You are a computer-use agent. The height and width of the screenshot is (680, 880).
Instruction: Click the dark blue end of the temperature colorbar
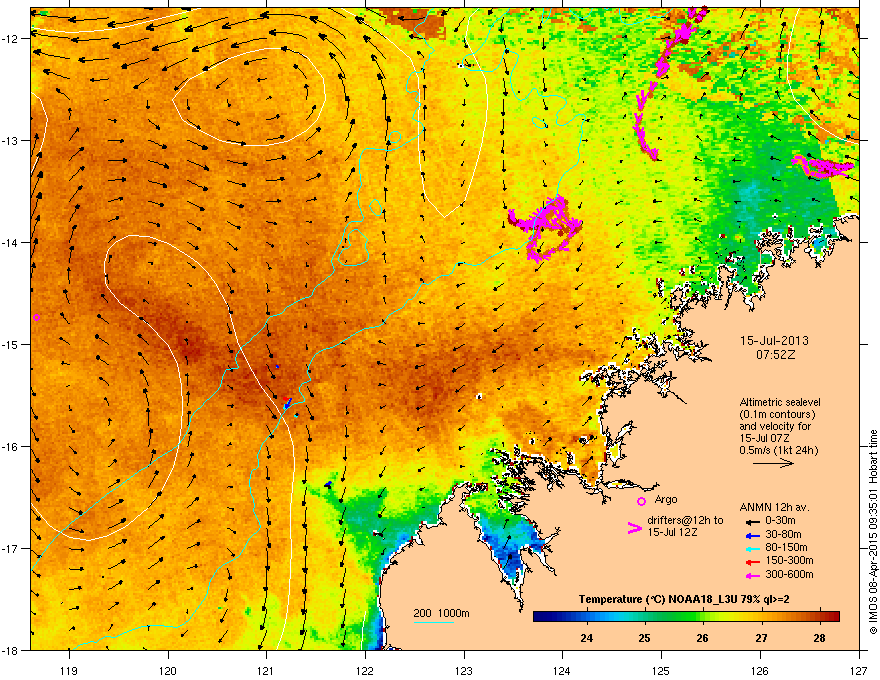tap(542, 616)
